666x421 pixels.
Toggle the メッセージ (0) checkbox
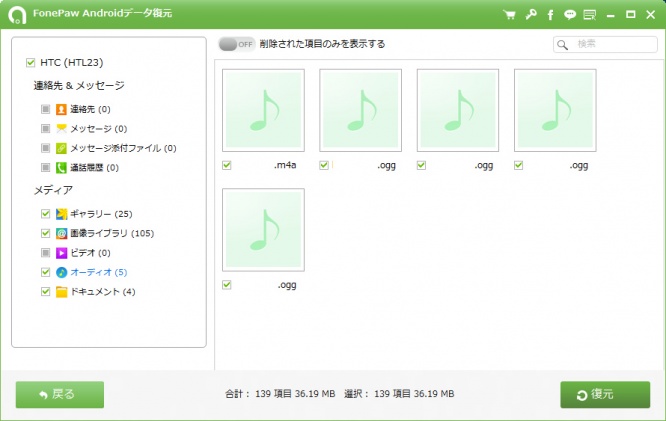(x=45, y=128)
